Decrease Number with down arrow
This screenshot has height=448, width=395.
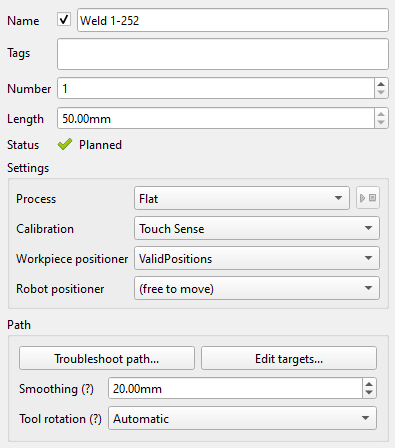tap(381, 93)
